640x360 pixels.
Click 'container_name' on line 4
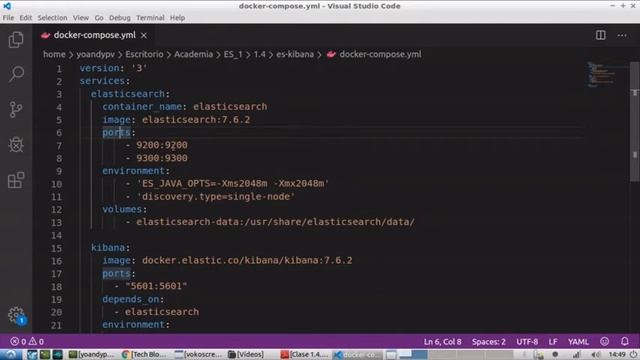click(142, 107)
